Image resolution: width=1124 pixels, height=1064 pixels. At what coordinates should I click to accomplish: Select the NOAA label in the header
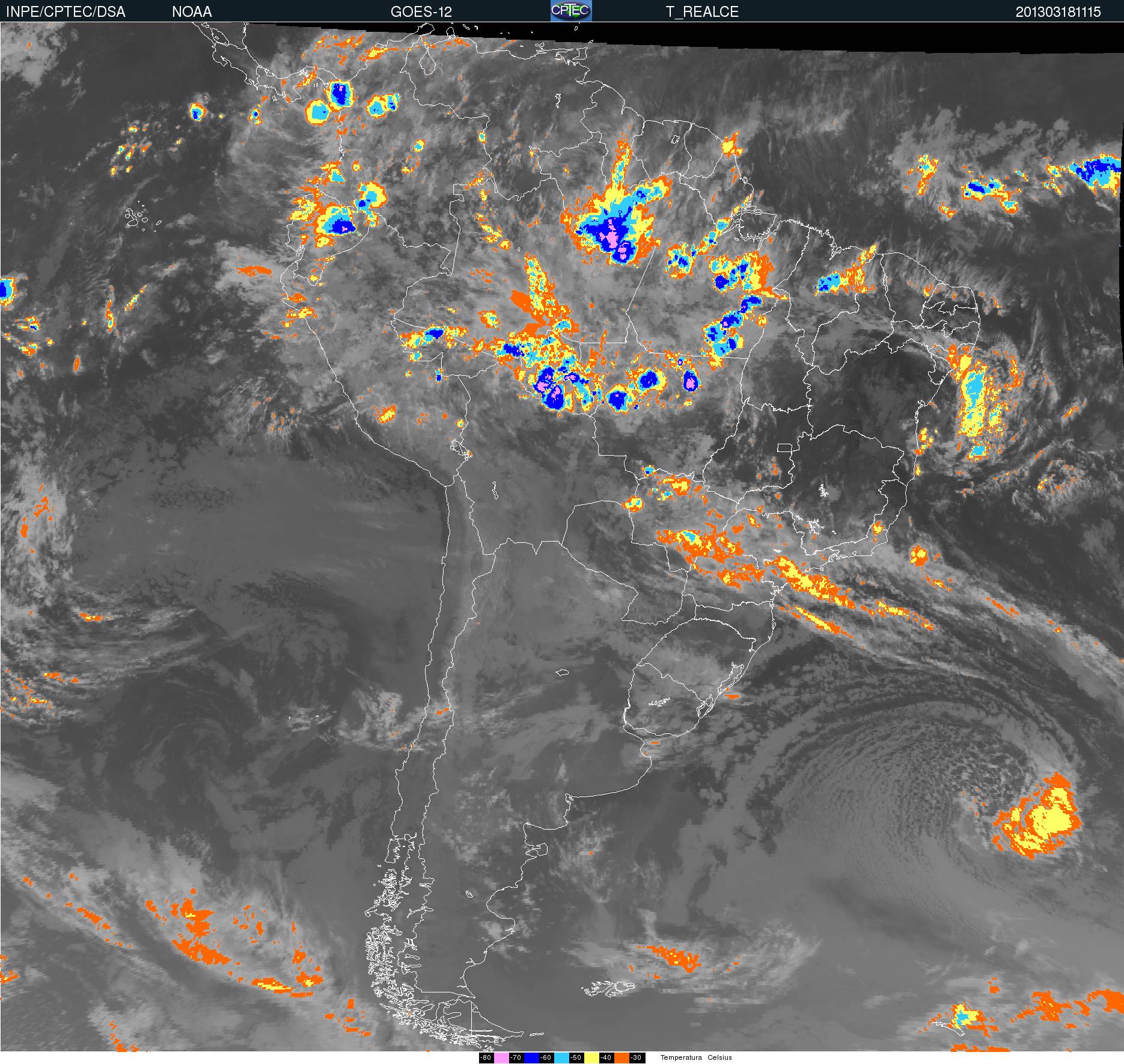[x=192, y=11]
